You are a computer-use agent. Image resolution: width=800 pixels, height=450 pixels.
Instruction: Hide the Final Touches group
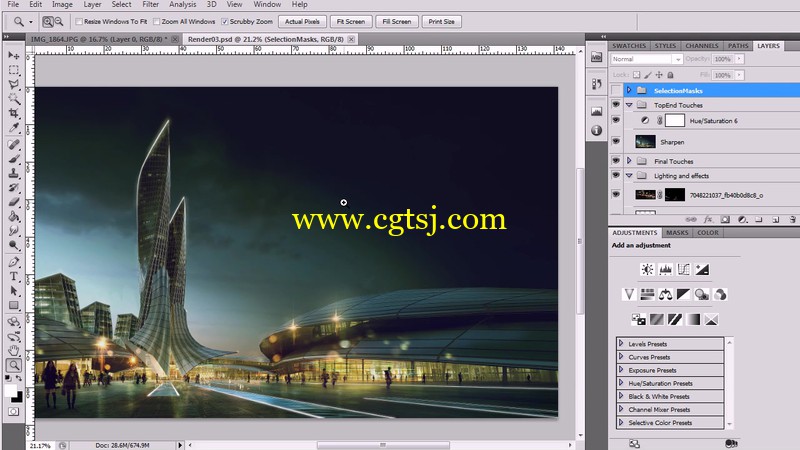click(x=616, y=161)
